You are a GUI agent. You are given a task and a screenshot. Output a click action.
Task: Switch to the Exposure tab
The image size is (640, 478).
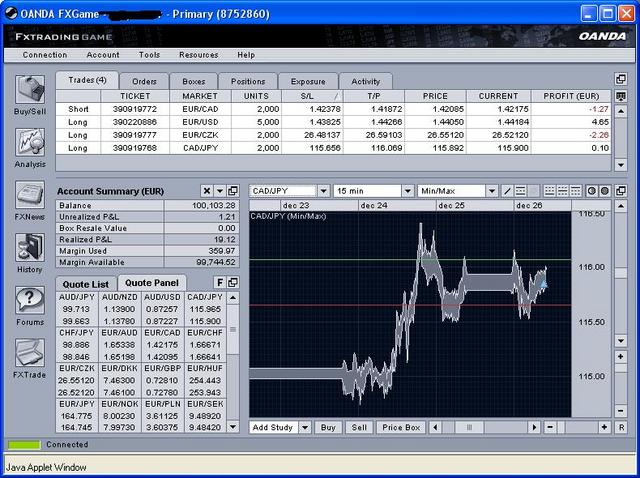(x=308, y=81)
